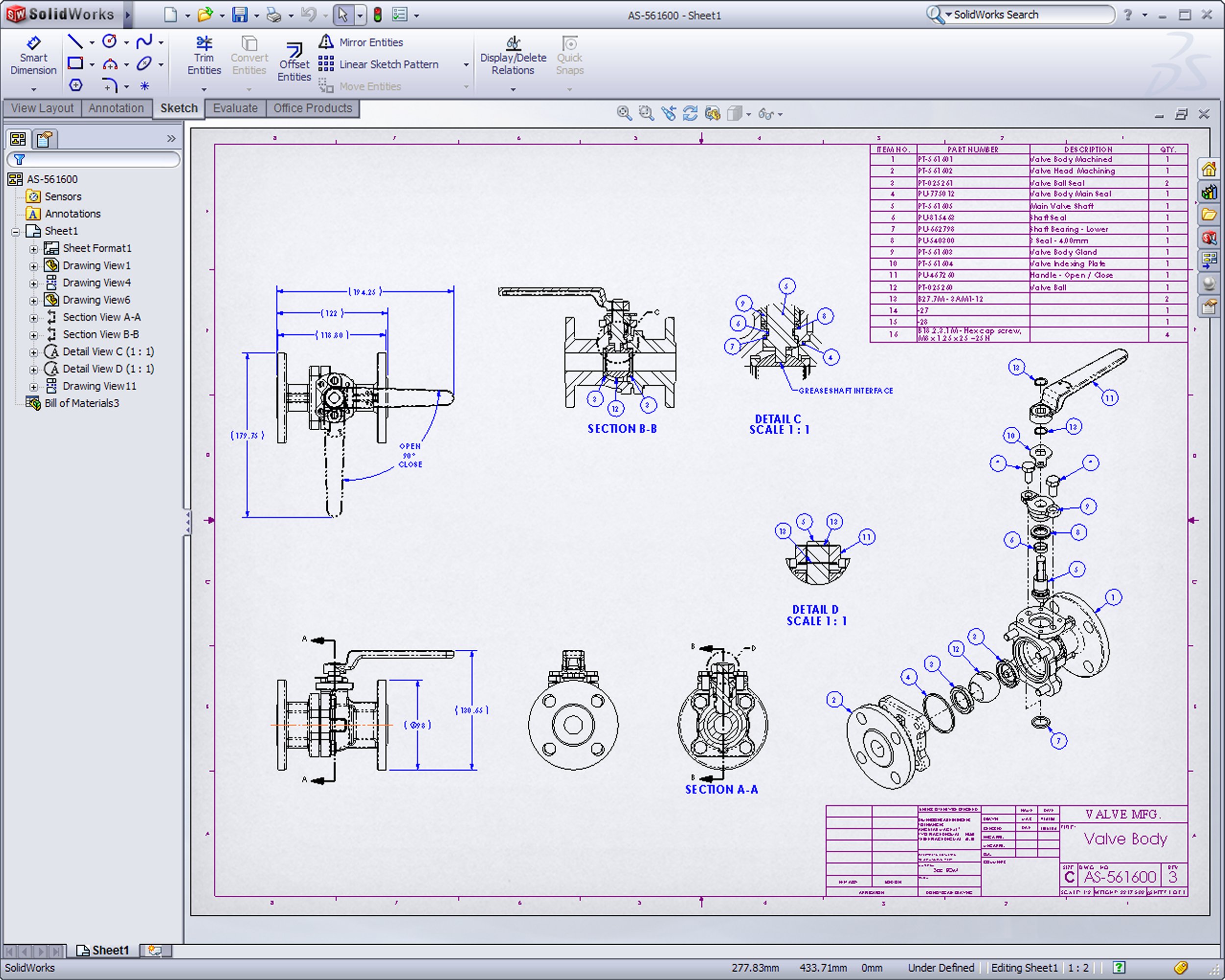Select Bill of Materials3 in tree
Screen dimensions: 1225x980
click(81, 403)
